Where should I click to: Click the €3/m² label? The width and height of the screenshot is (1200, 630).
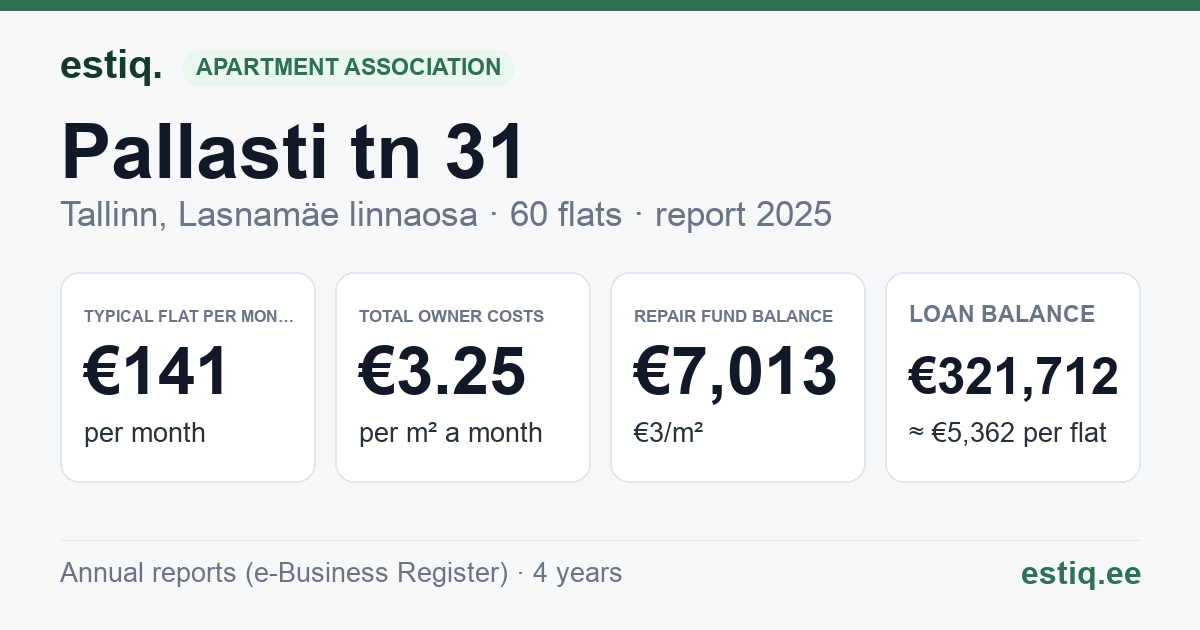click(668, 433)
